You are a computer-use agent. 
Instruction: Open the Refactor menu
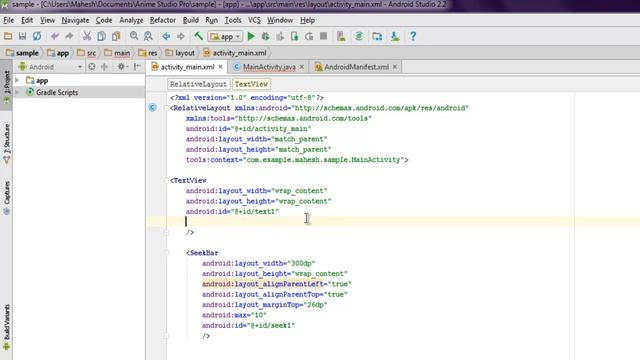pyautogui.click(x=162, y=20)
